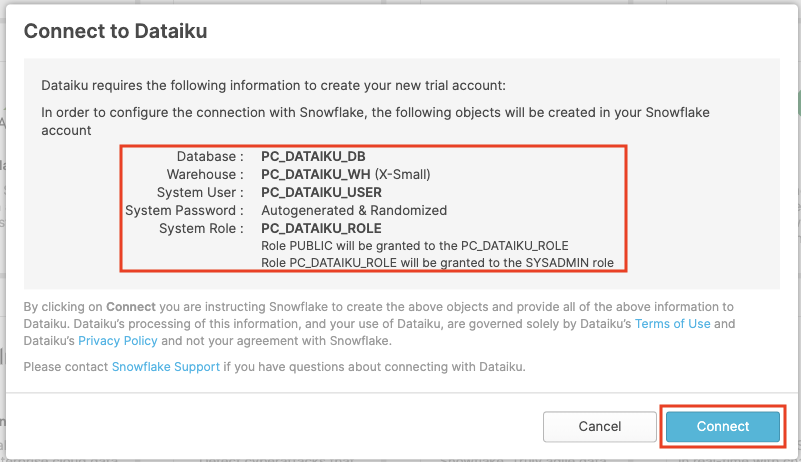Click the System Password field label
Screen dimensions: 801x462
[x=184, y=210]
